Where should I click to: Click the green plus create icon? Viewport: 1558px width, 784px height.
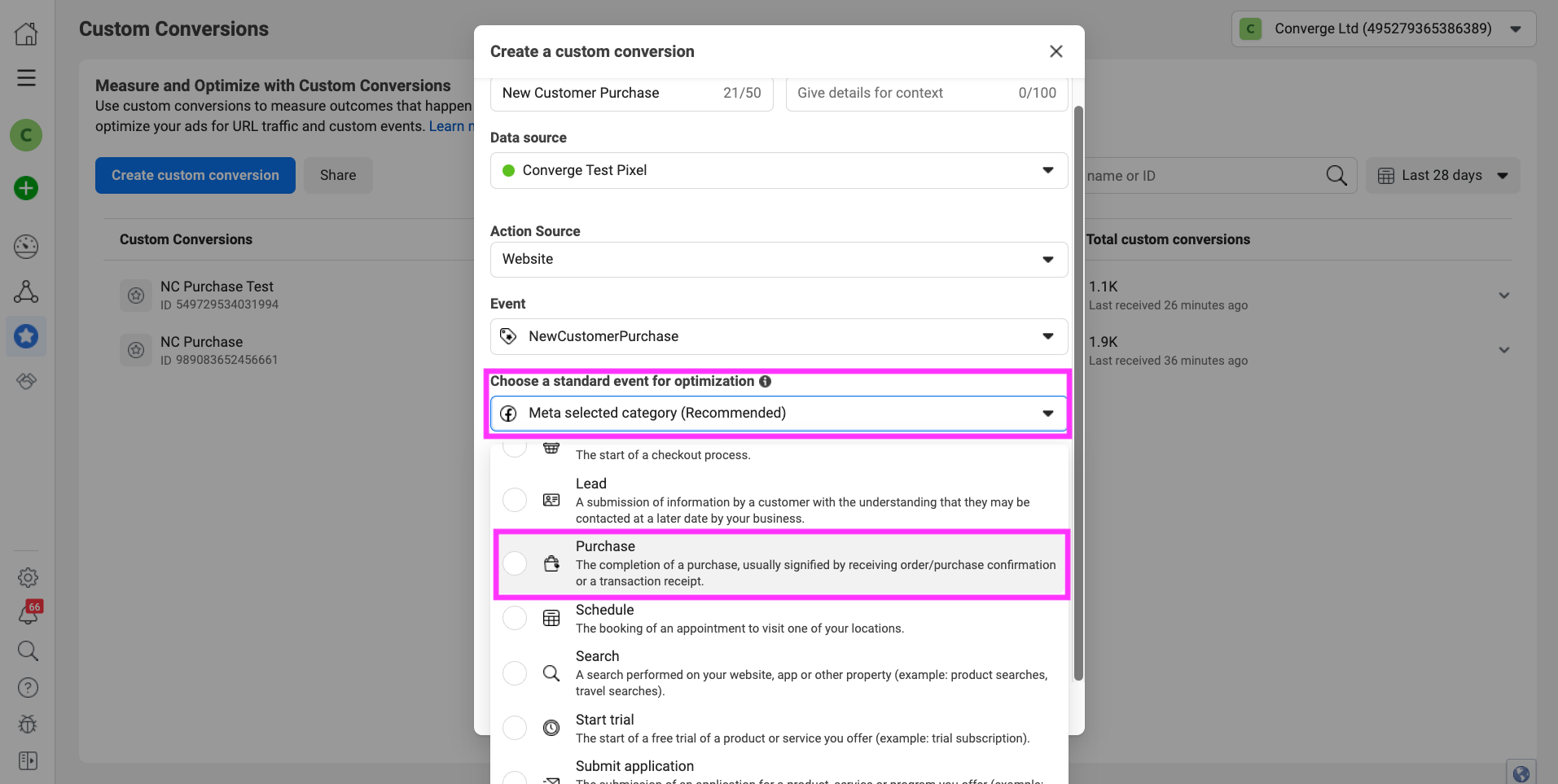(x=26, y=188)
